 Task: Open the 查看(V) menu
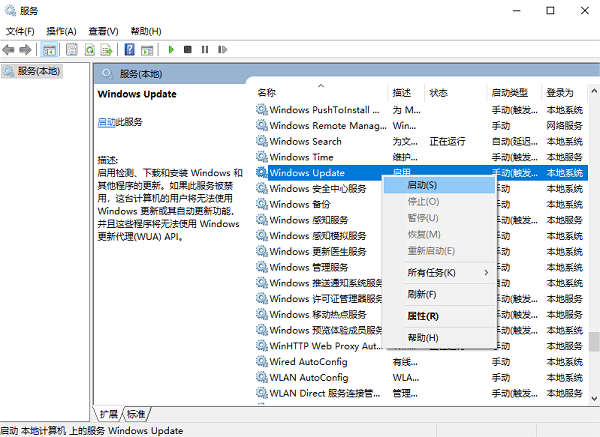coord(103,31)
